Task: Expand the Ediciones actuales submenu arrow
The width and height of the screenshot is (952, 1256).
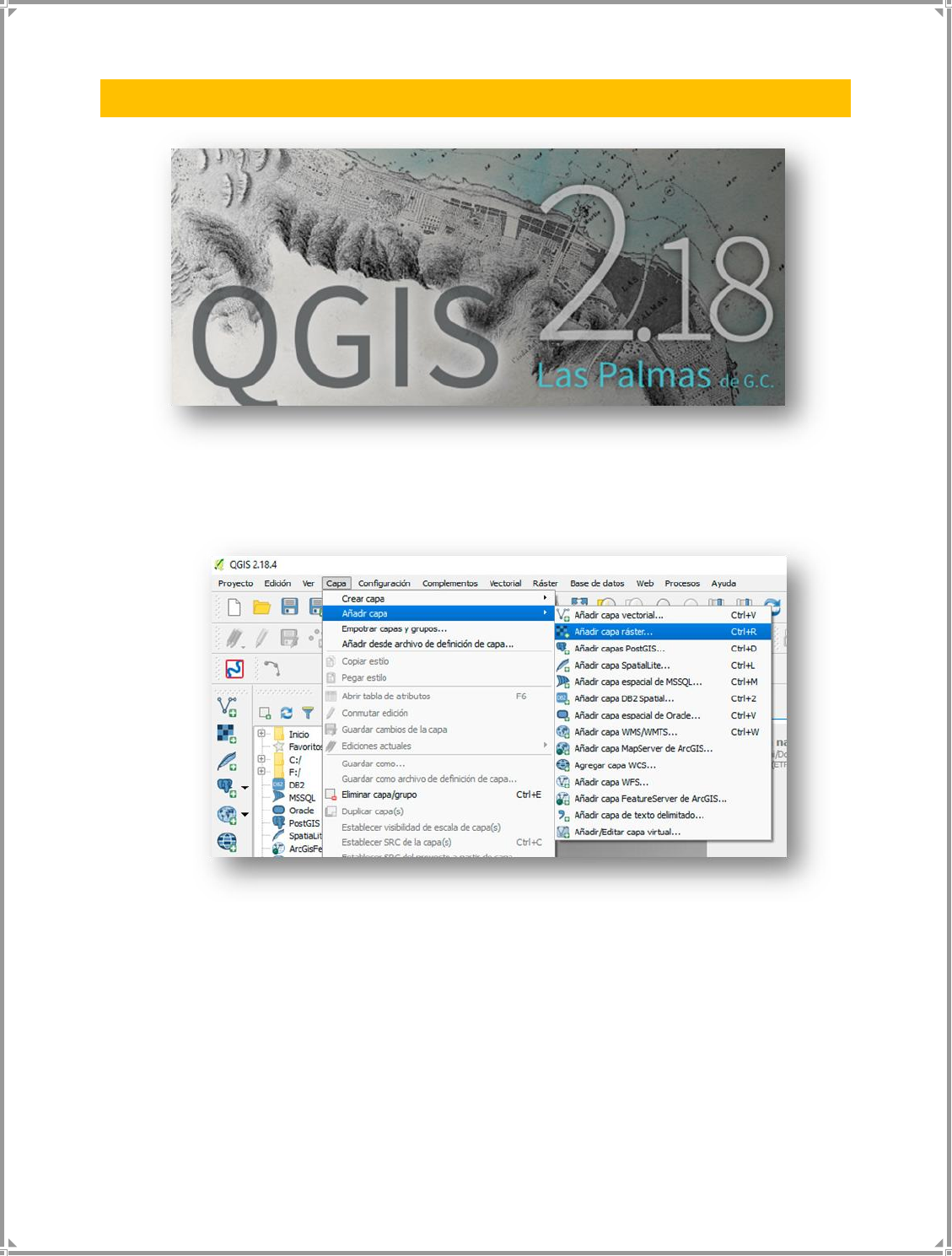Action: click(546, 746)
